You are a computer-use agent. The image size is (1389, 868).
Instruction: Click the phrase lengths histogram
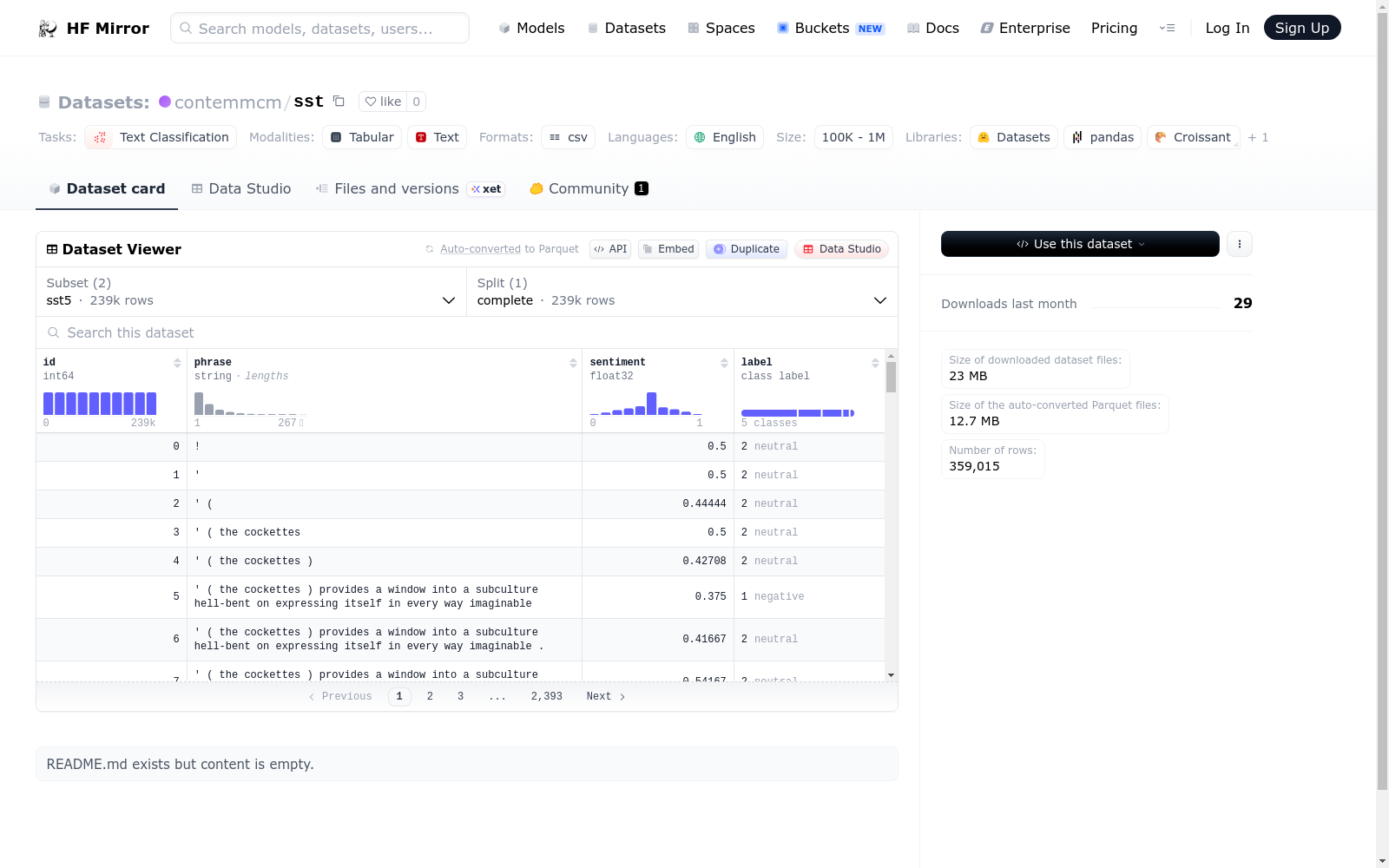coord(250,404)
